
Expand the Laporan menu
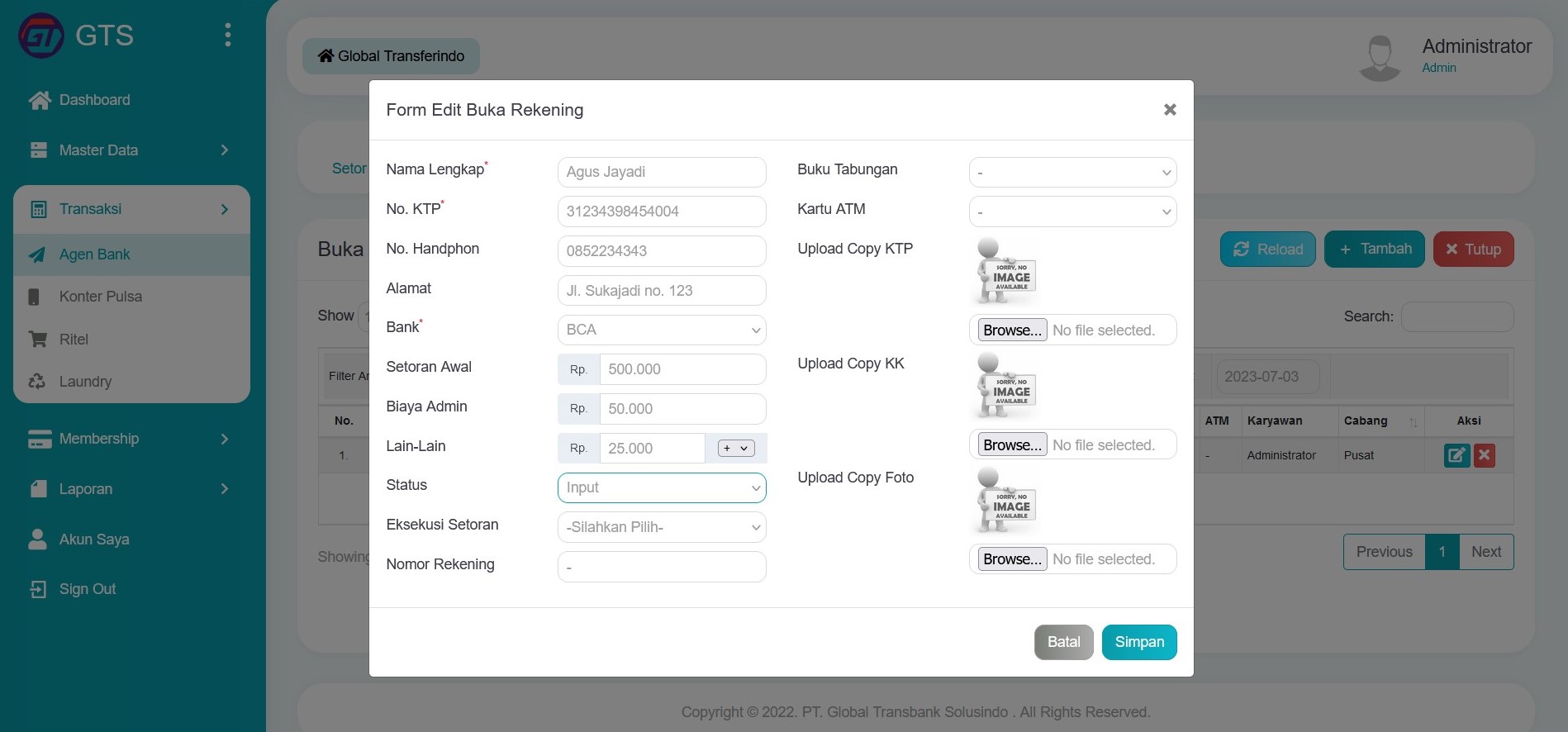tap(131, 489)
